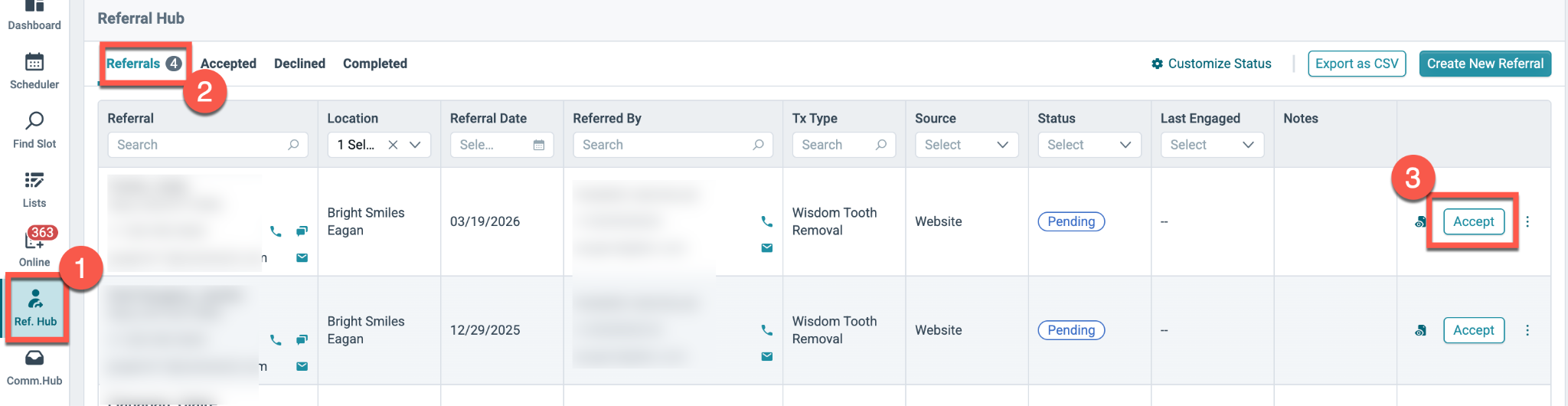Click the Referral Date picker field
The width and height of the screenshot is (1568, 406).
click(501, 145)
